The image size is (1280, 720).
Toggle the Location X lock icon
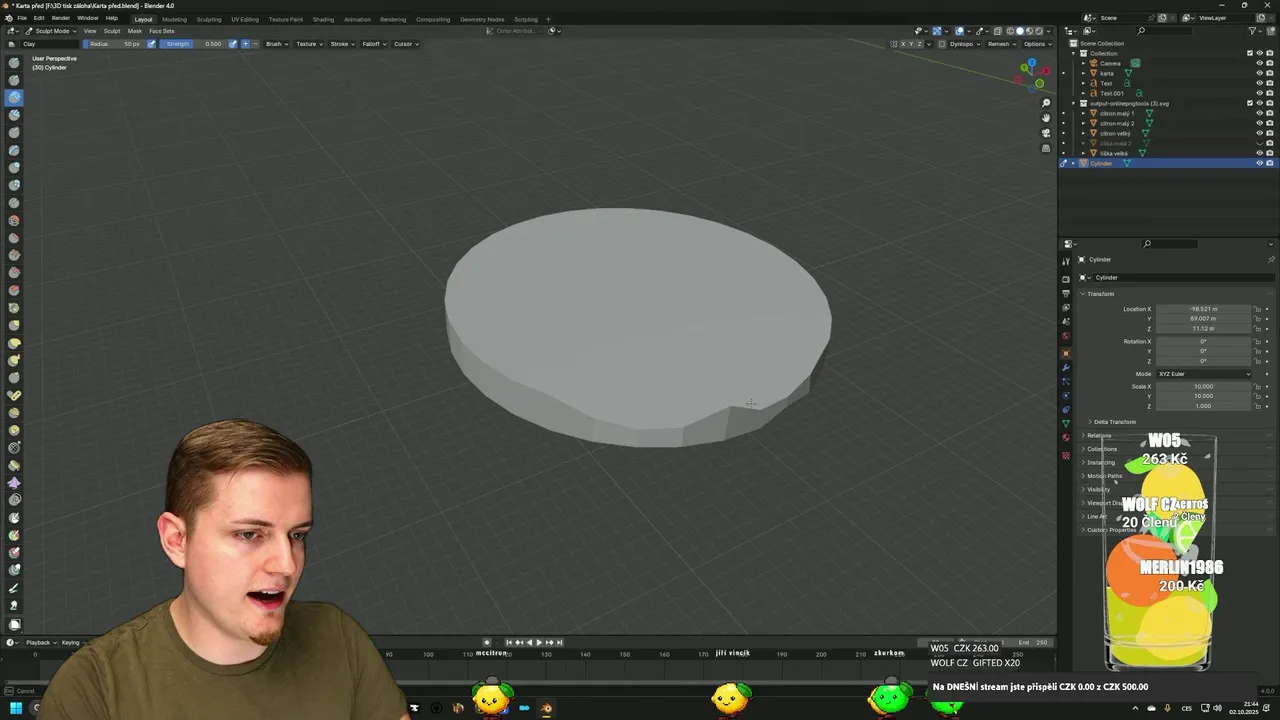pyautogui.click(x=1257, y=309)
